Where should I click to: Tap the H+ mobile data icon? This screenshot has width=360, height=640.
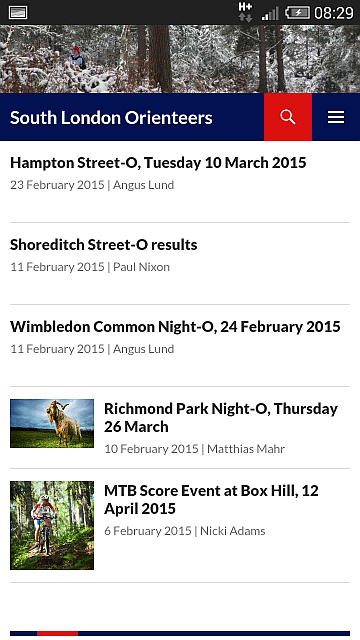click(x=245, y=12)
